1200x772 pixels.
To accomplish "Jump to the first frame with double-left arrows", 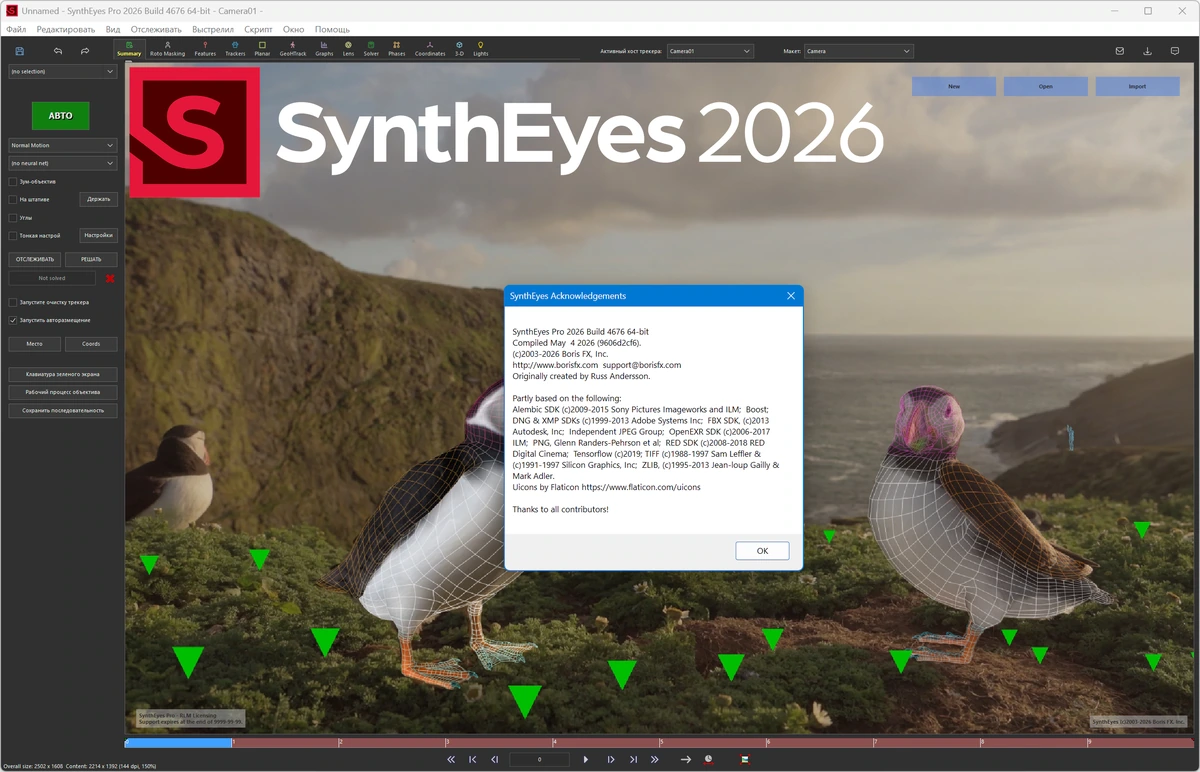I will (451, 760).
